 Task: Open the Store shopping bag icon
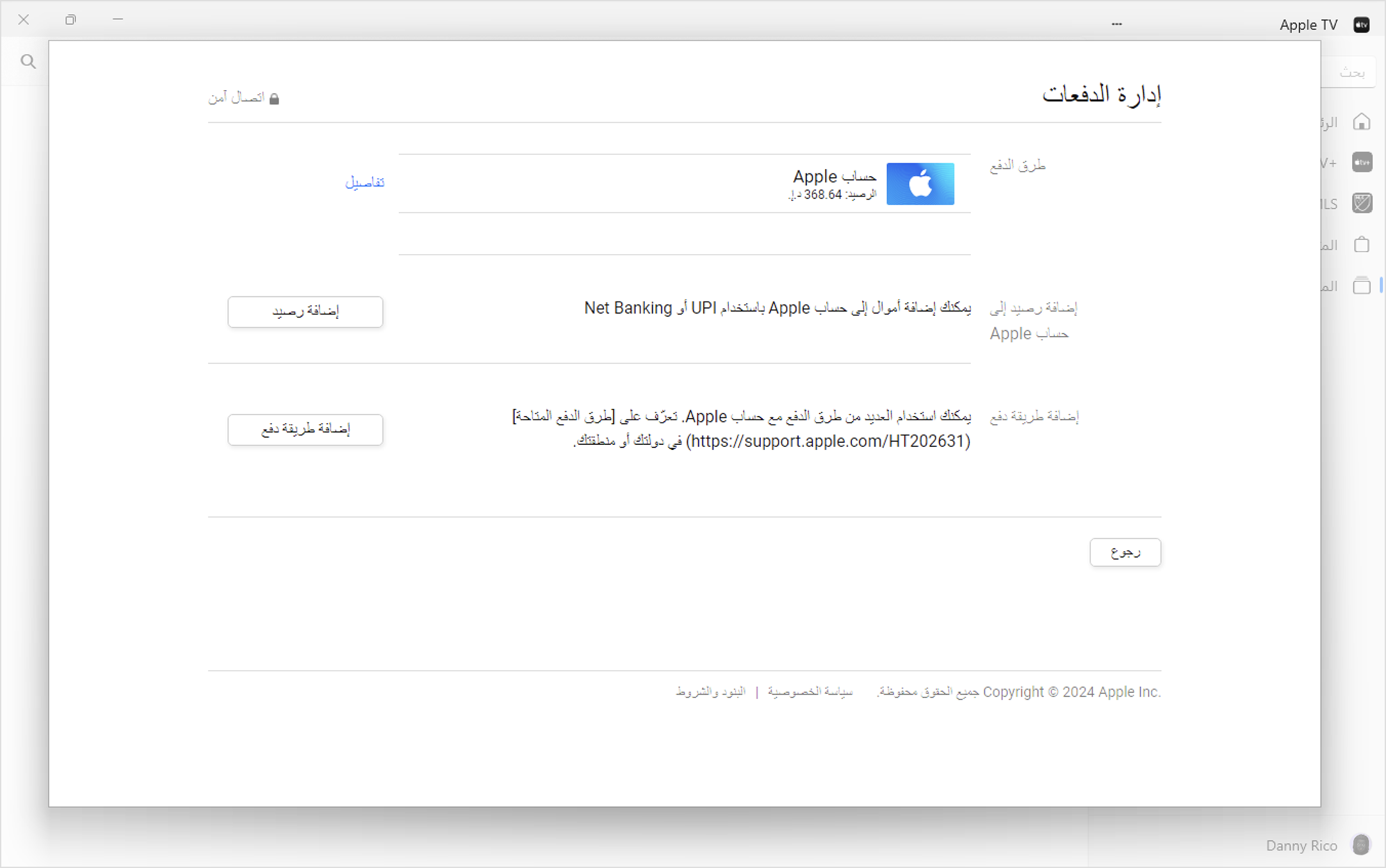[x=1362, y=245]
